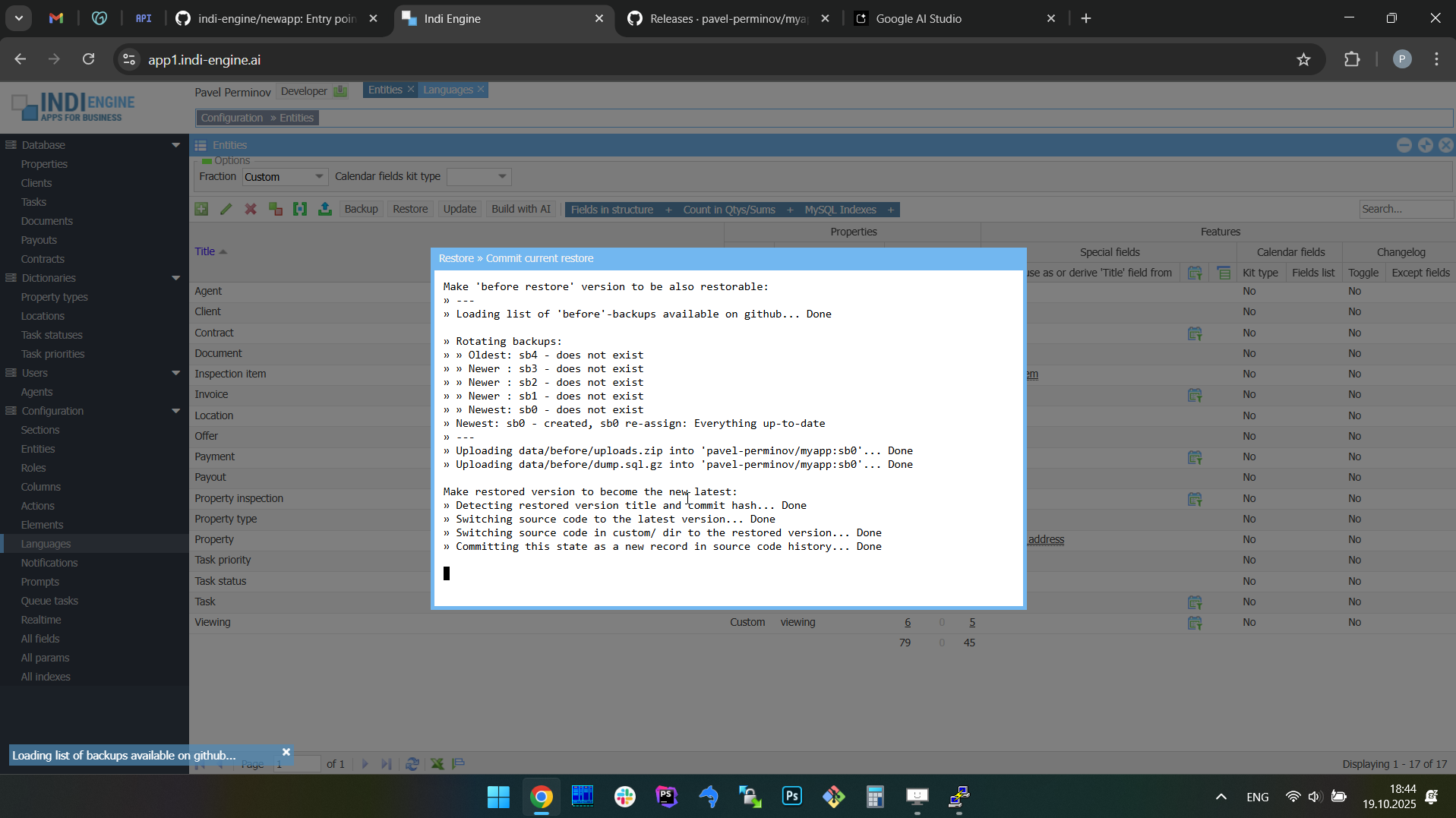Click the Excel export icon in paging bar
Screen dimensions: 1456x818
coord(437,764)
